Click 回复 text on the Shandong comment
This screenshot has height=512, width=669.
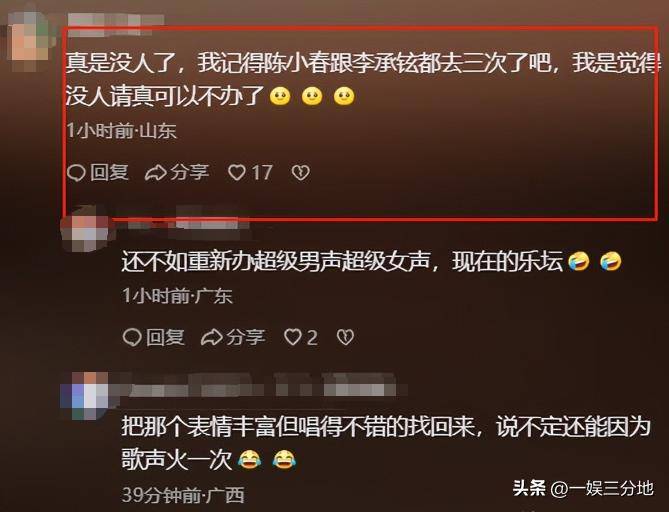110,173
